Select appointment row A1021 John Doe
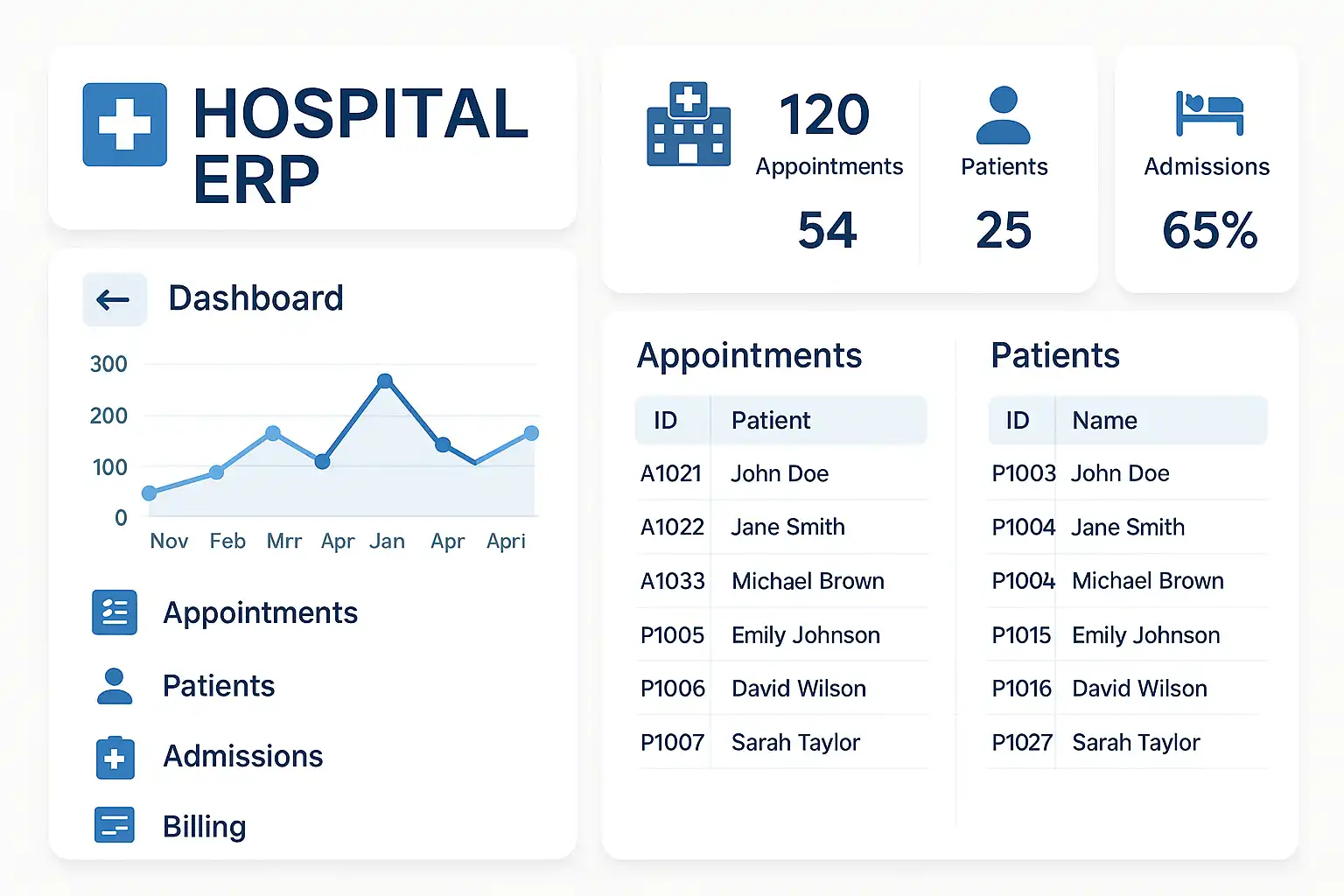The width and height of the screenshot is (1344, 896). pyautogui.click(x=780, y=473)
